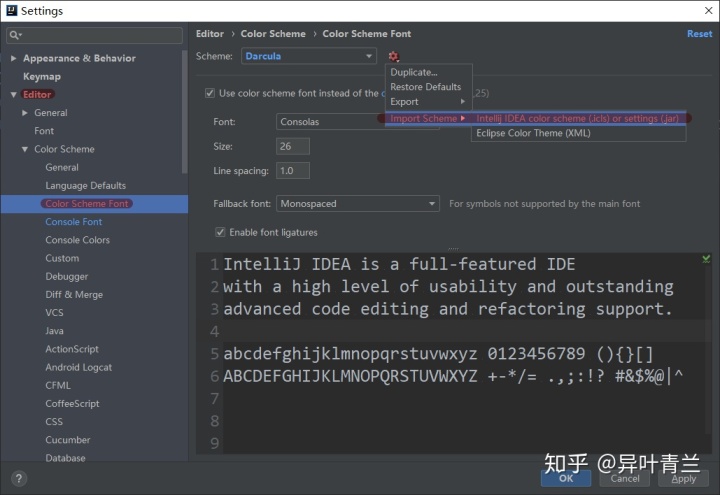Close the Settings dialog window
The image size is (720, 495).
click(709, 11)
